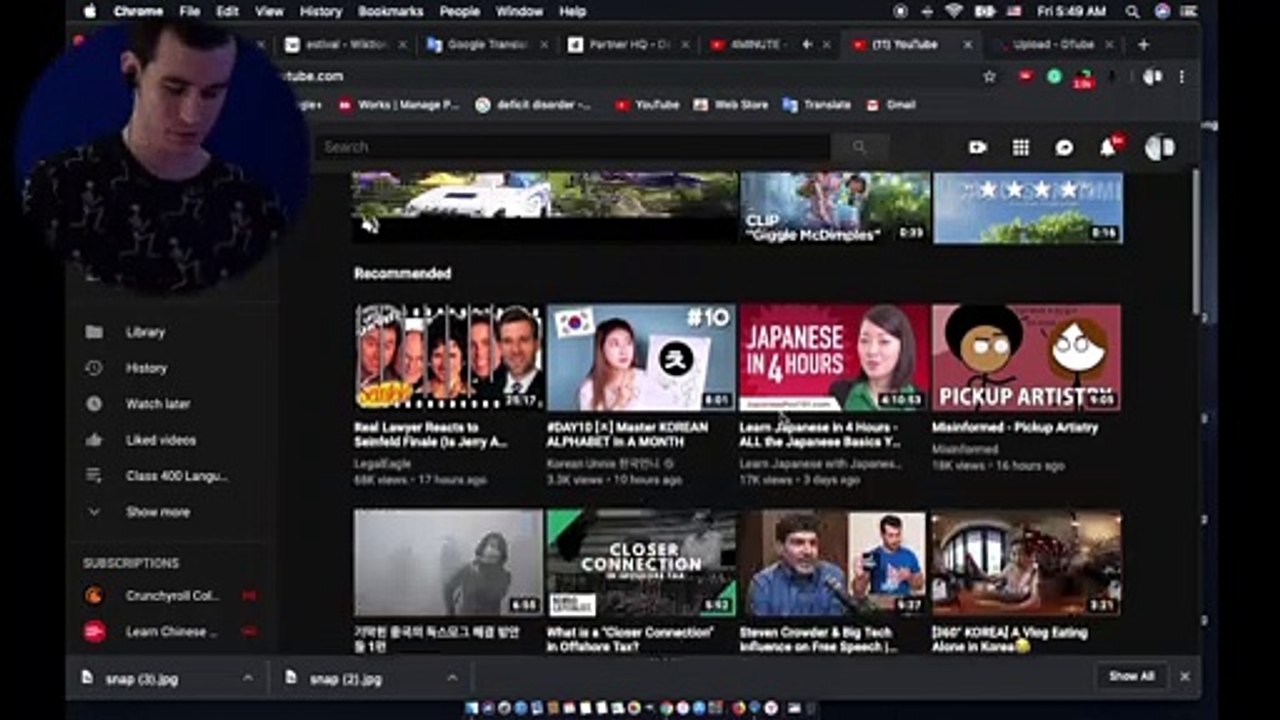This screenshot has width=1280, height=720.
Task: Open the Steven Crowder & Big Tech thumbnail
Action: pos(833,563)
